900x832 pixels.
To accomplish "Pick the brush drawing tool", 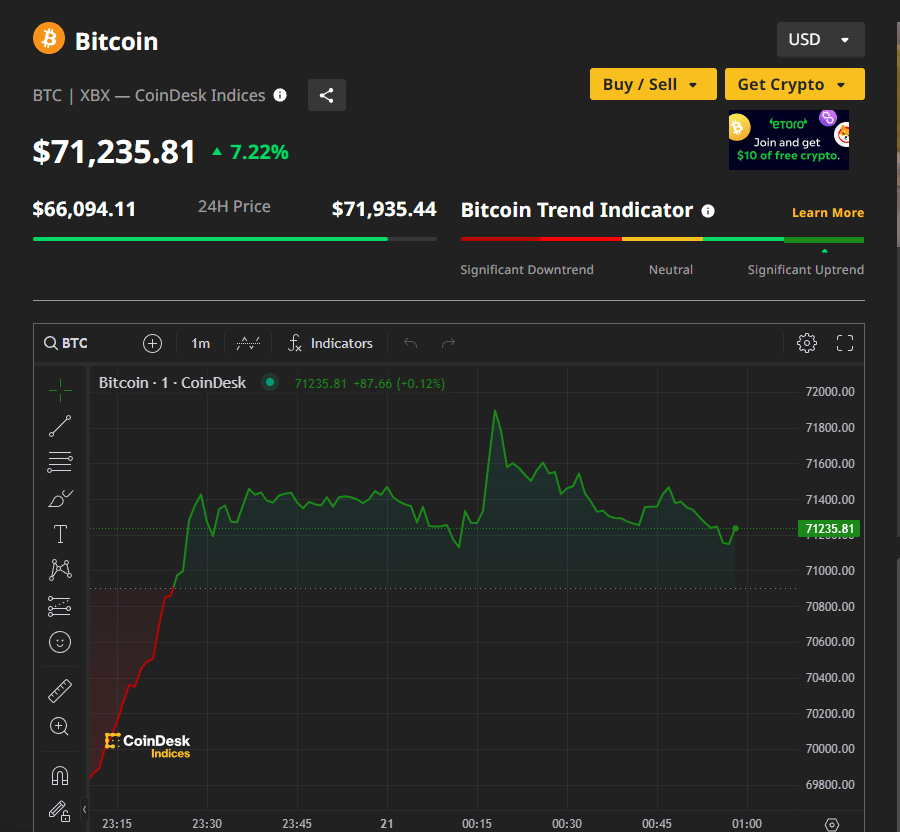I will [x=60, y=498].
